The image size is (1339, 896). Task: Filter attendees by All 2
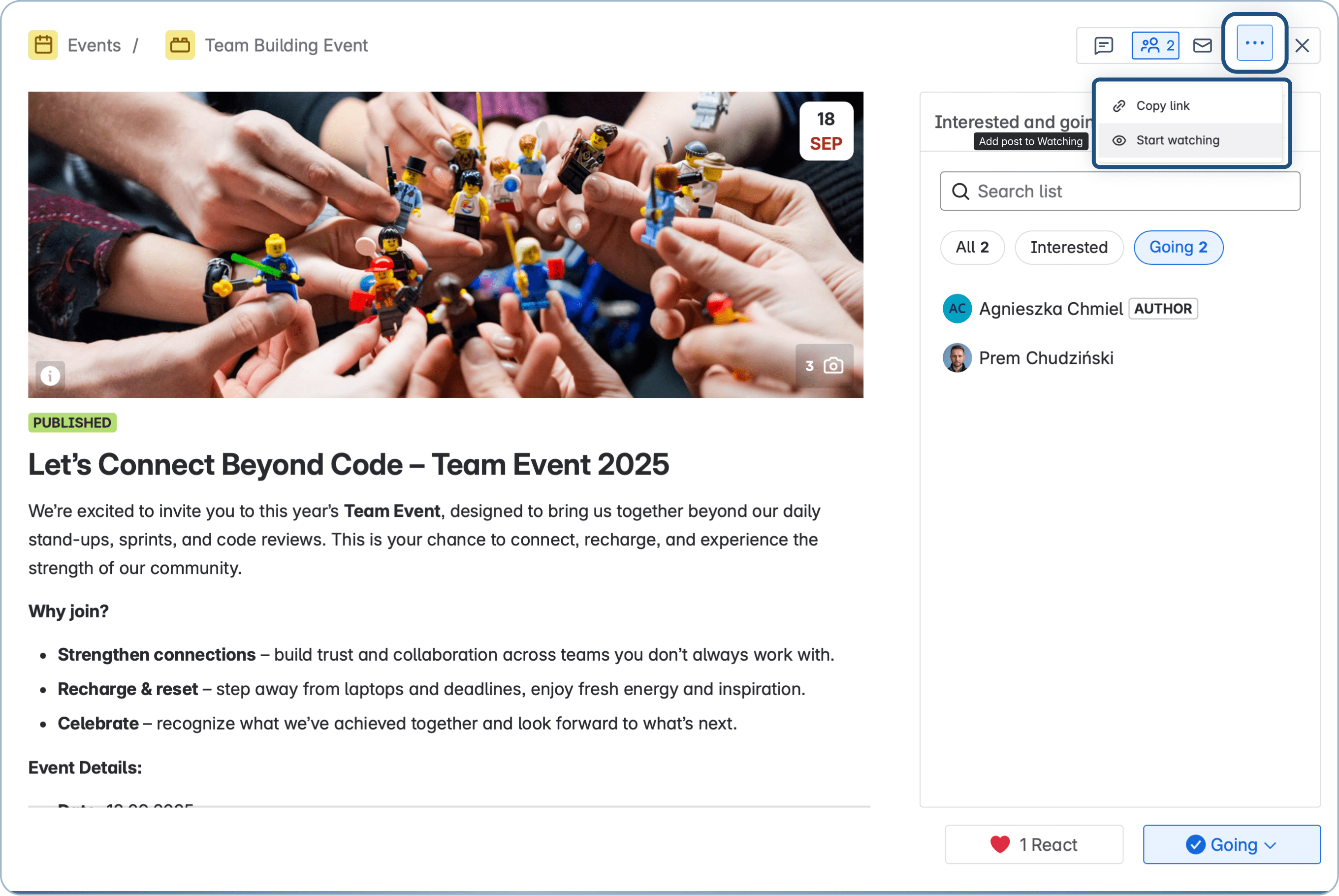click(x=972, y=248)
